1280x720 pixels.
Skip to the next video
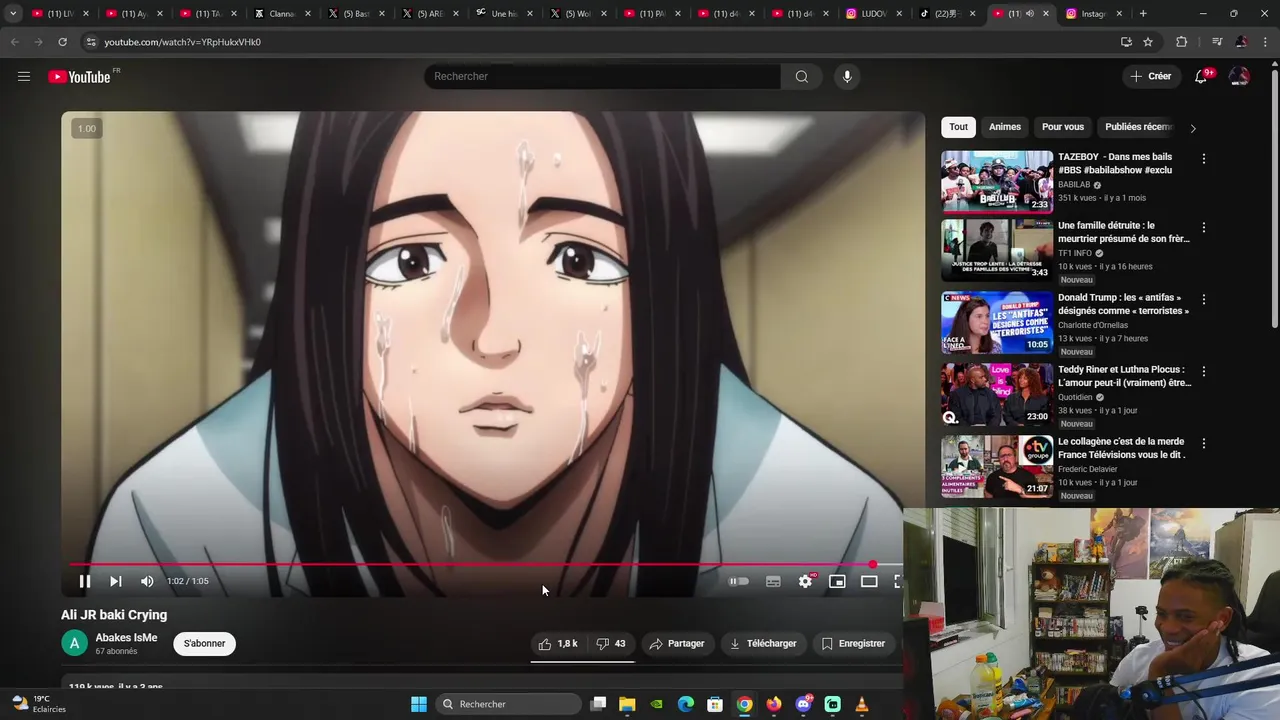tap(116, 581)
